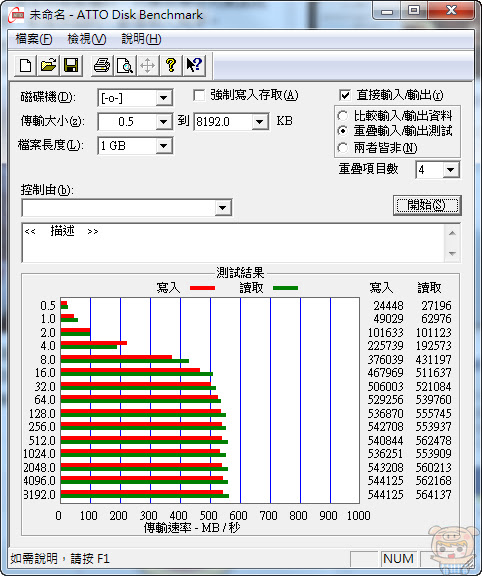Expand the 磁碟機 drive dropdown
This screenshot has width=482, height=576.
click(163, 98)
